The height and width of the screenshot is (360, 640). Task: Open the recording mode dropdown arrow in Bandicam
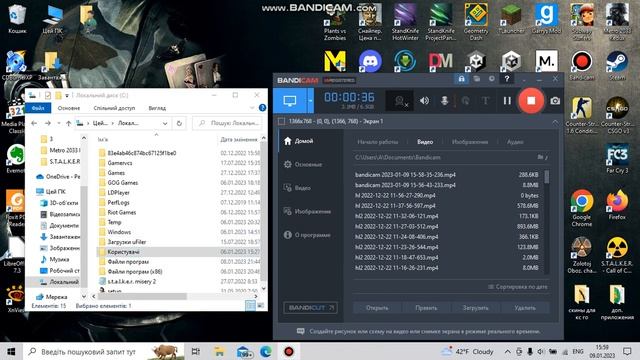[x=311, y=100]
